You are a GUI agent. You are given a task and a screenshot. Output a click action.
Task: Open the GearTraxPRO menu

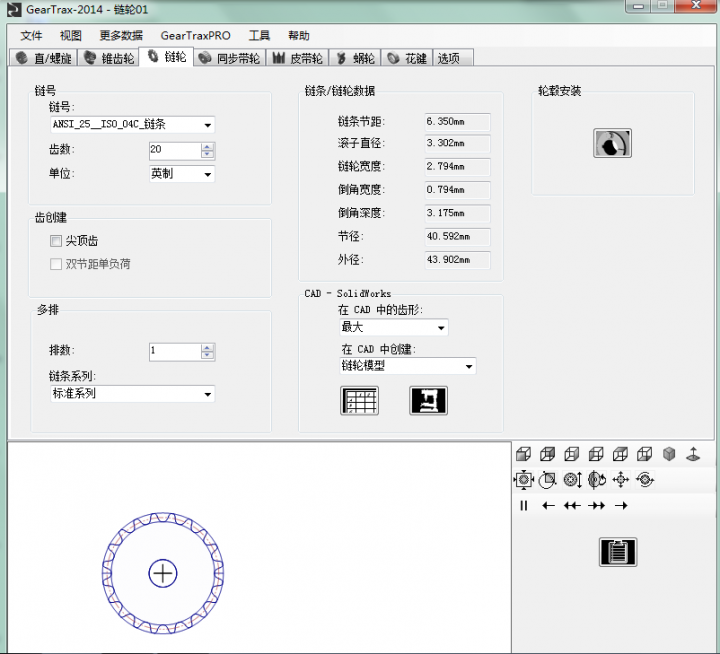click(x=195, y=35)
